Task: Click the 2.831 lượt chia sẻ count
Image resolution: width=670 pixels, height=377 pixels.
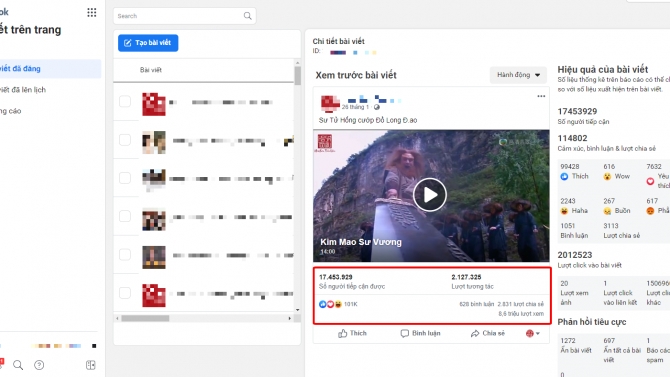Action: pos(520,304)
